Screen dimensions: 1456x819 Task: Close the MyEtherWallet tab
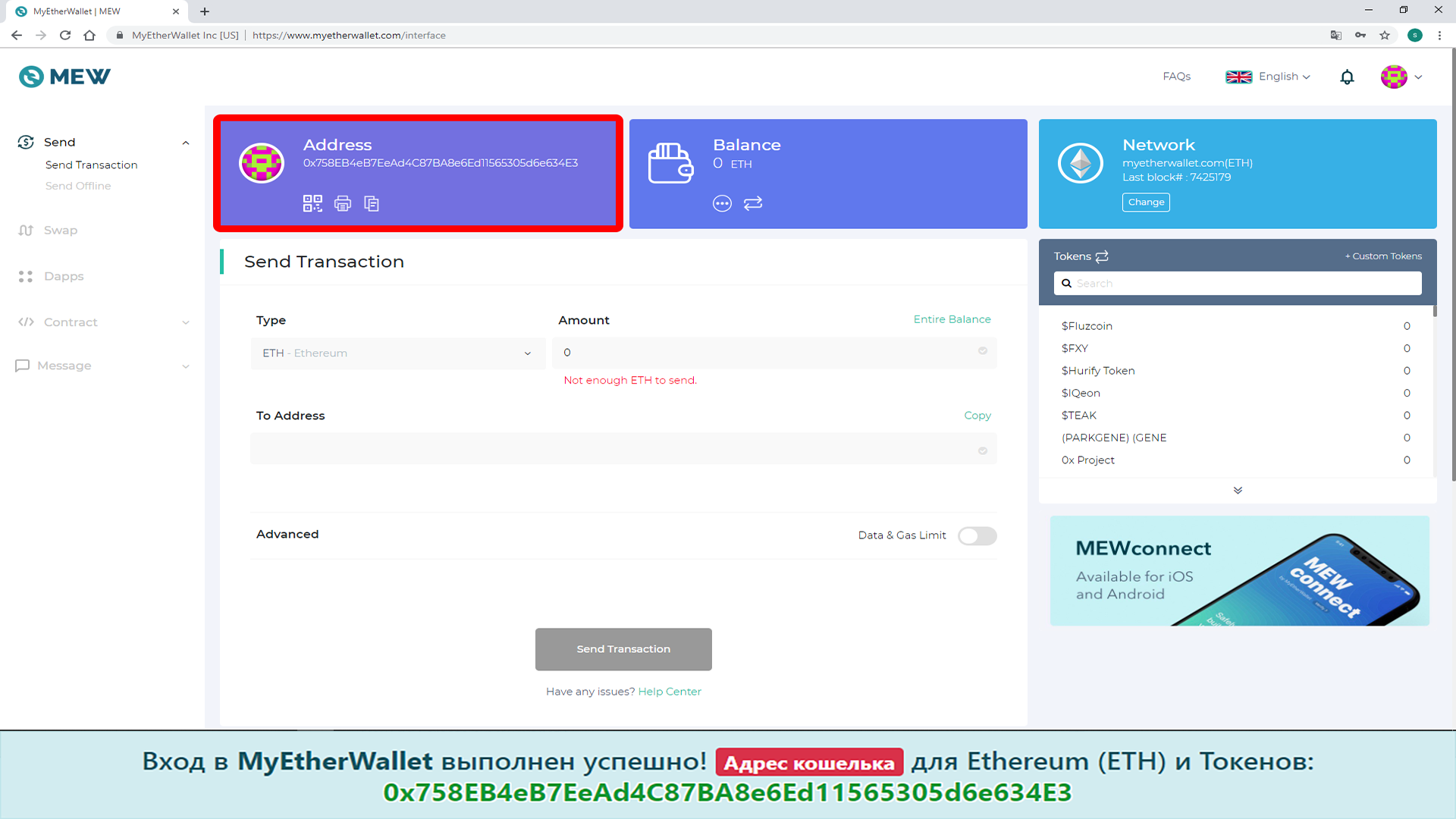pos(176,11)
